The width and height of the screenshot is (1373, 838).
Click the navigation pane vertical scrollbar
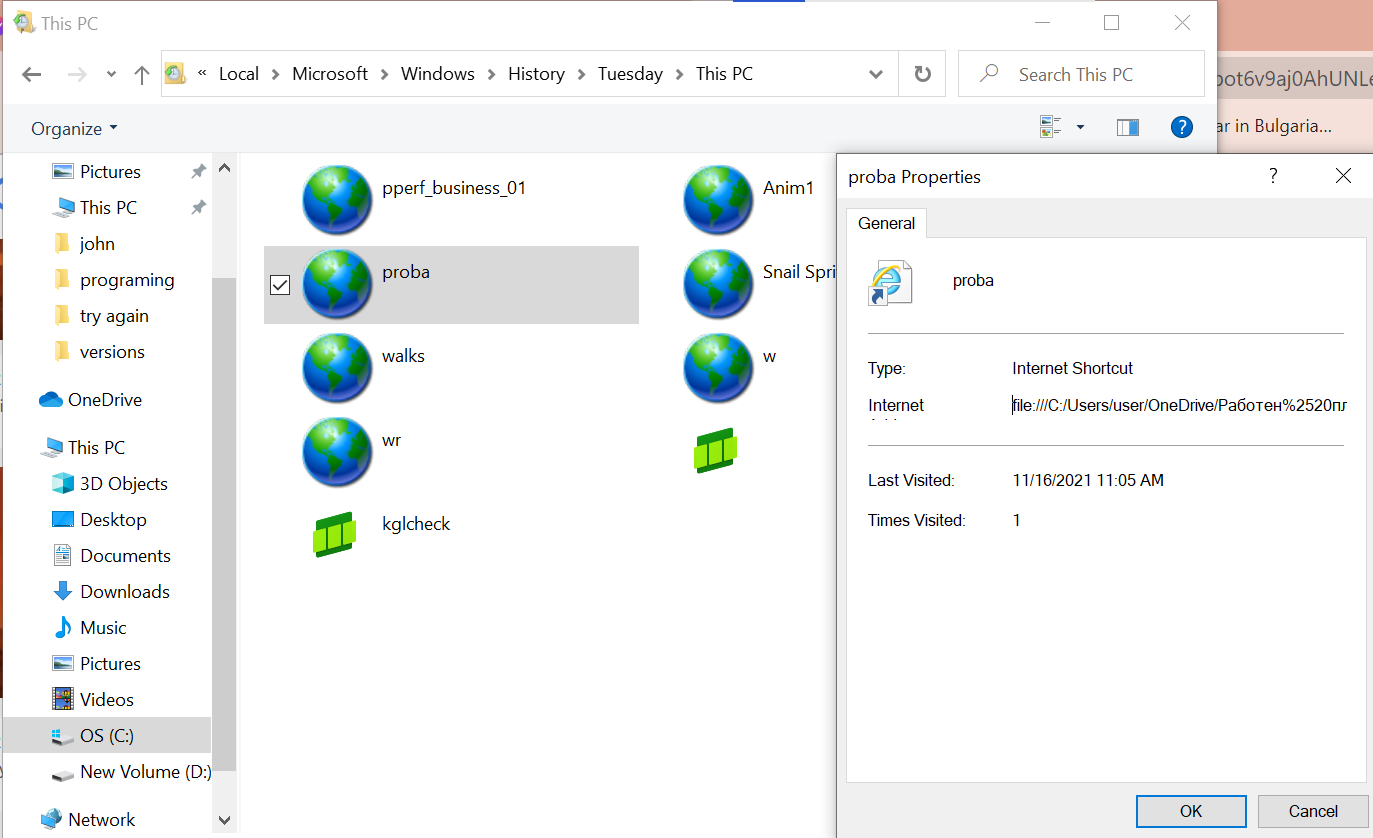tap(224, 500)
